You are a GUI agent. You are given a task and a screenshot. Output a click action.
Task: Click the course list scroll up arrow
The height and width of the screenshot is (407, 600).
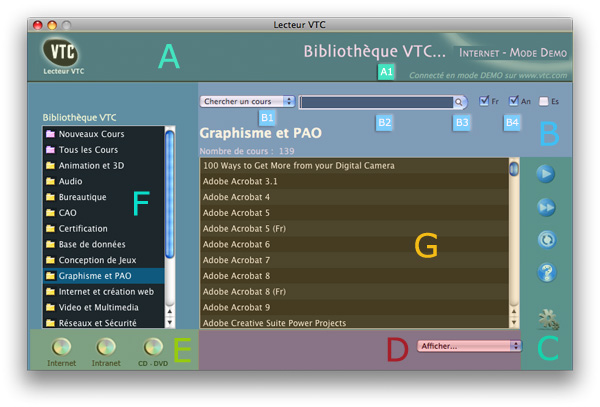click(514, 311)
